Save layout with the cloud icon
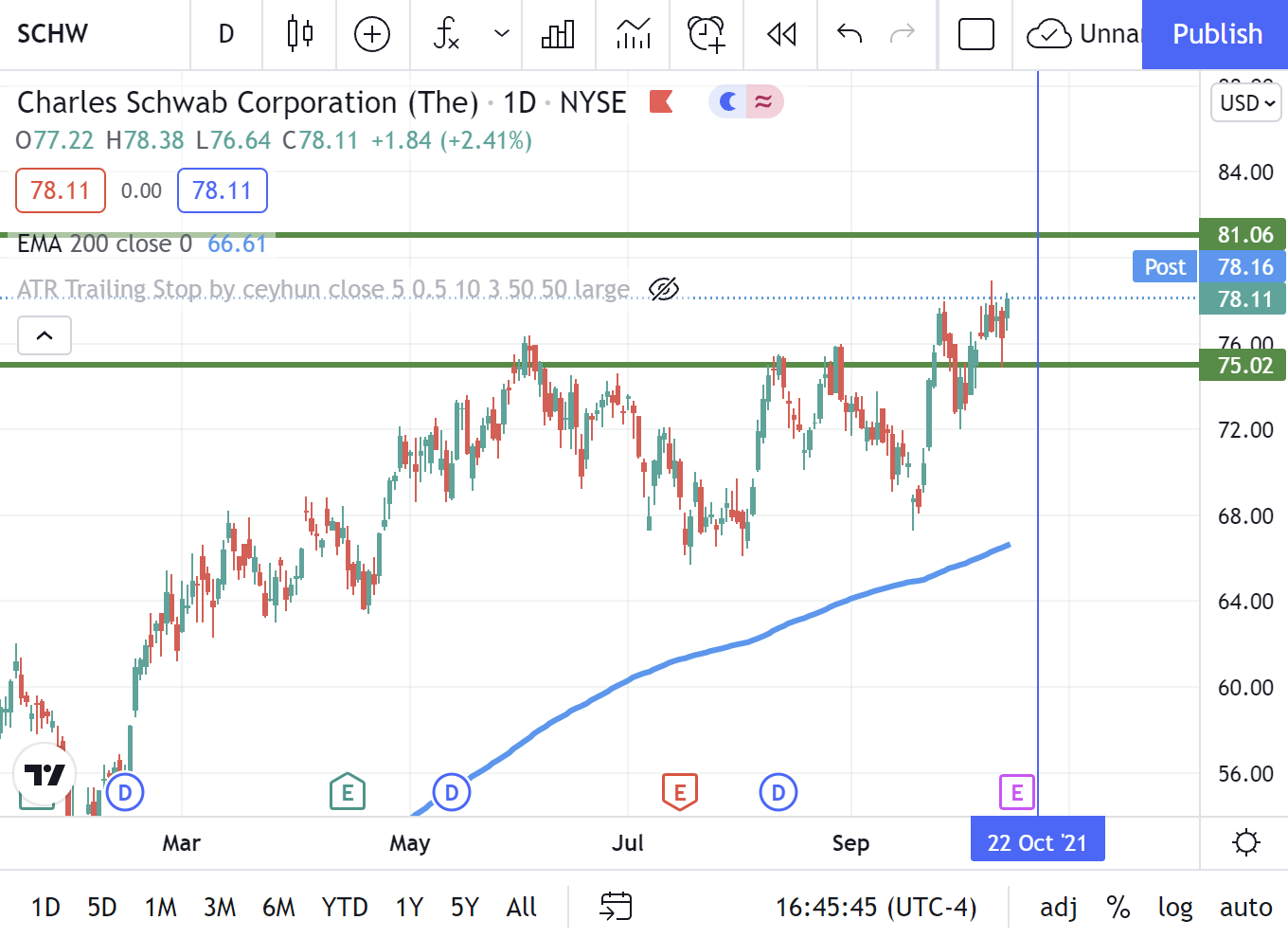Screen dimensions: 1288x938 (1047, 34)
